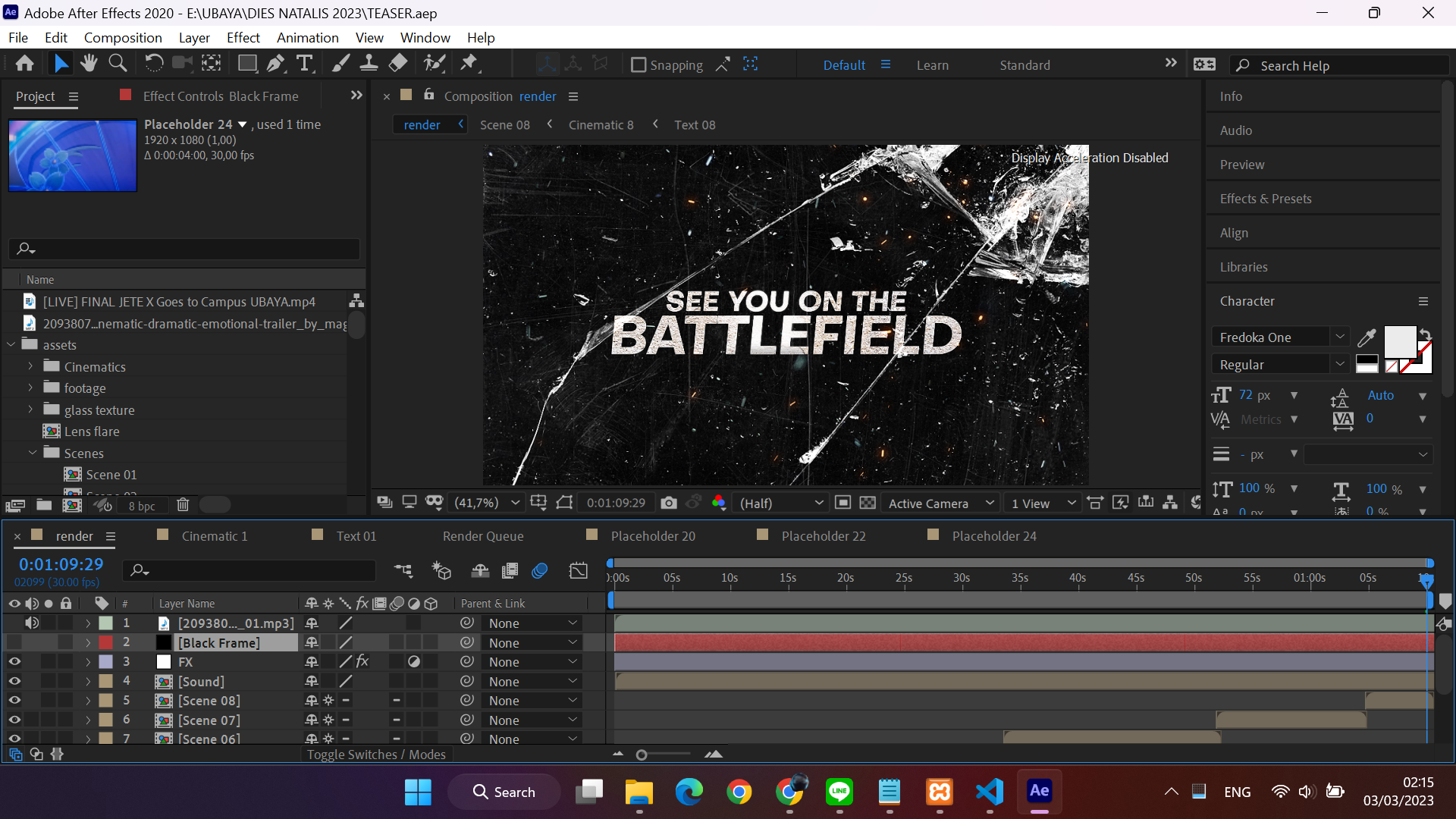Image resolution: width=1456 pixels, height=819 pixels.
Task: Open the Effects & Presets panel
Action: [1265, 199]
